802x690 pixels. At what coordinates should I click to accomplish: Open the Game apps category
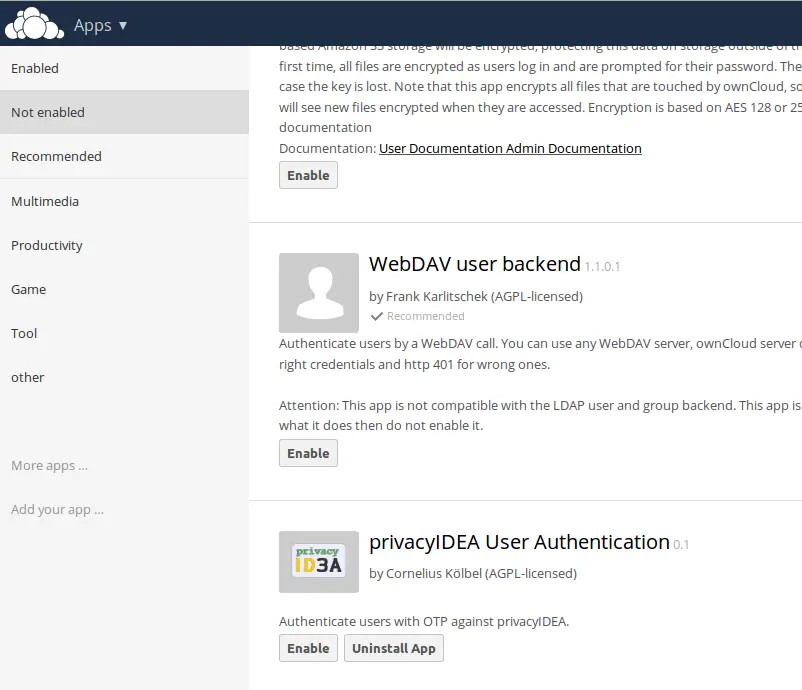(x=124, y=290)
